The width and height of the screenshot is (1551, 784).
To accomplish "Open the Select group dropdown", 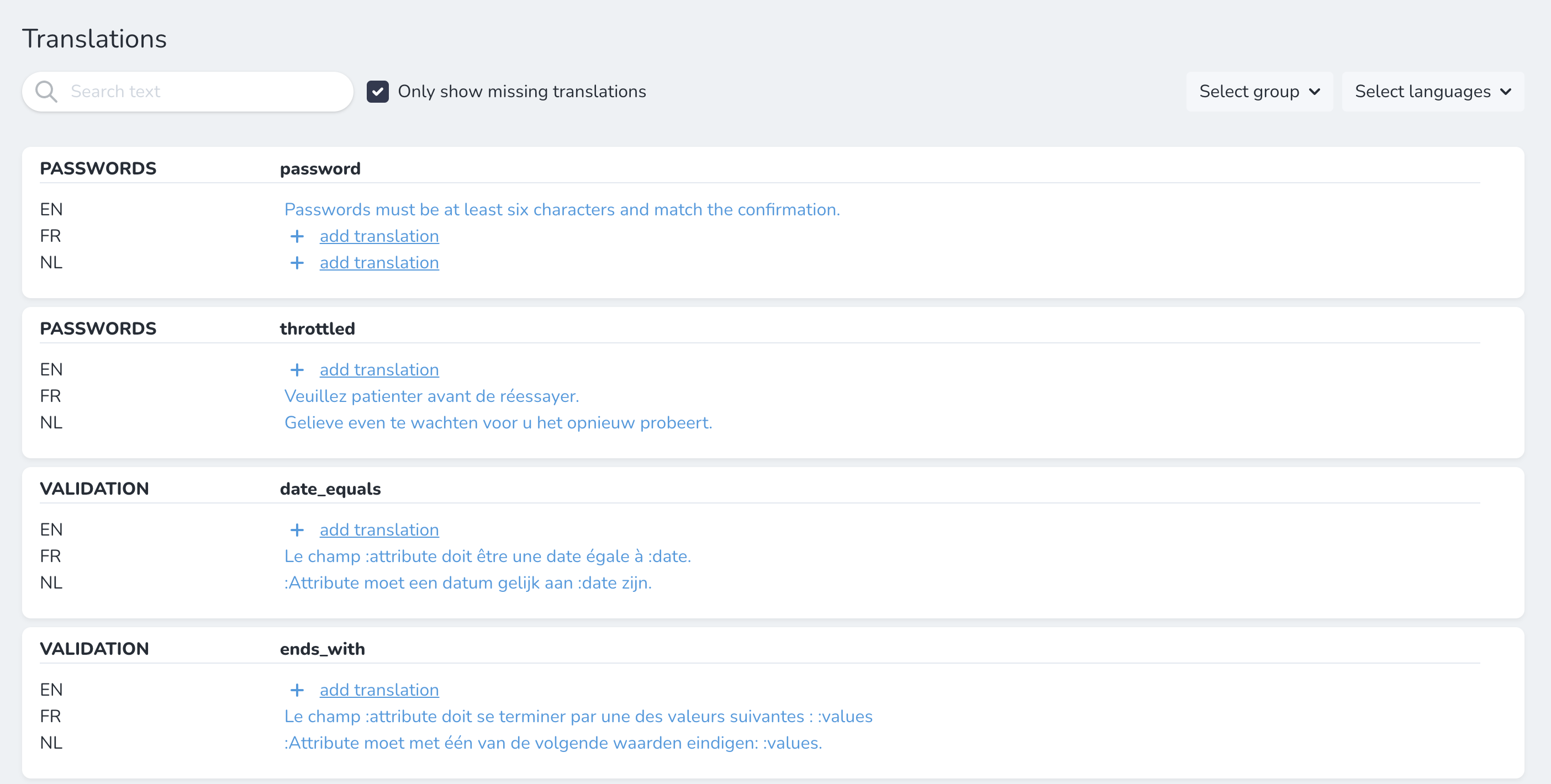I will point(1259,92).
